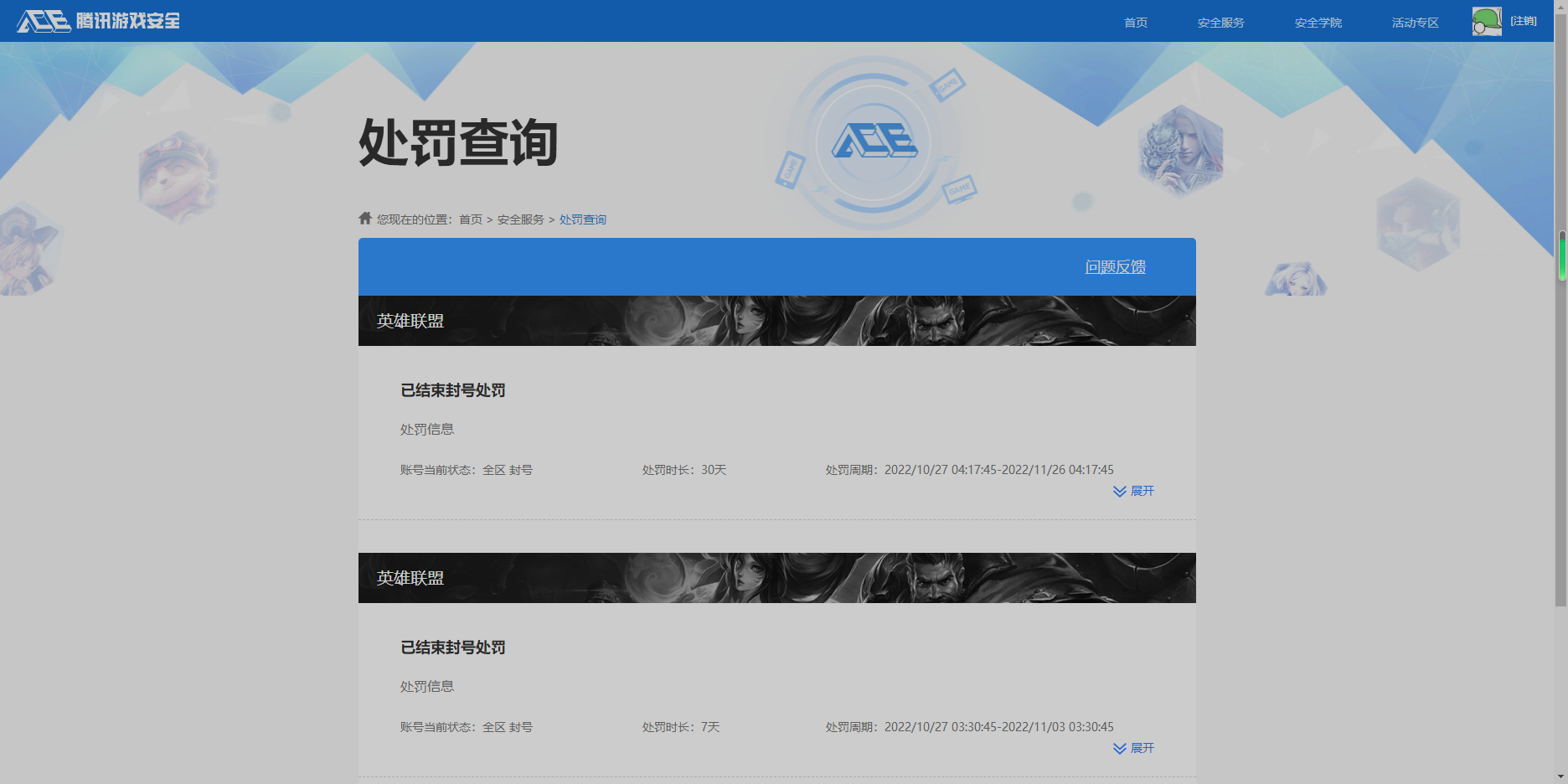Click the 处罚查询 page heading

click(458, 142)
